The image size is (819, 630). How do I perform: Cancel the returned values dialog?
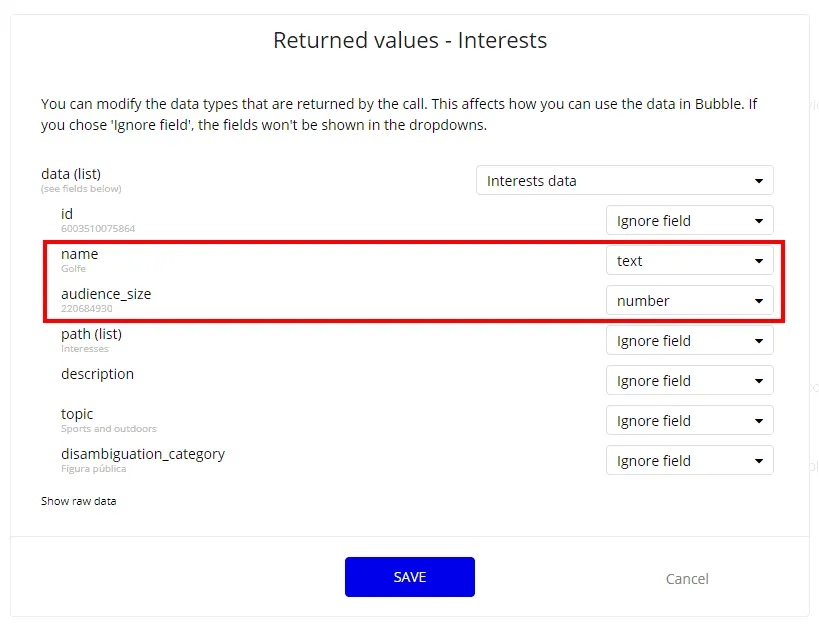[687, 579]
